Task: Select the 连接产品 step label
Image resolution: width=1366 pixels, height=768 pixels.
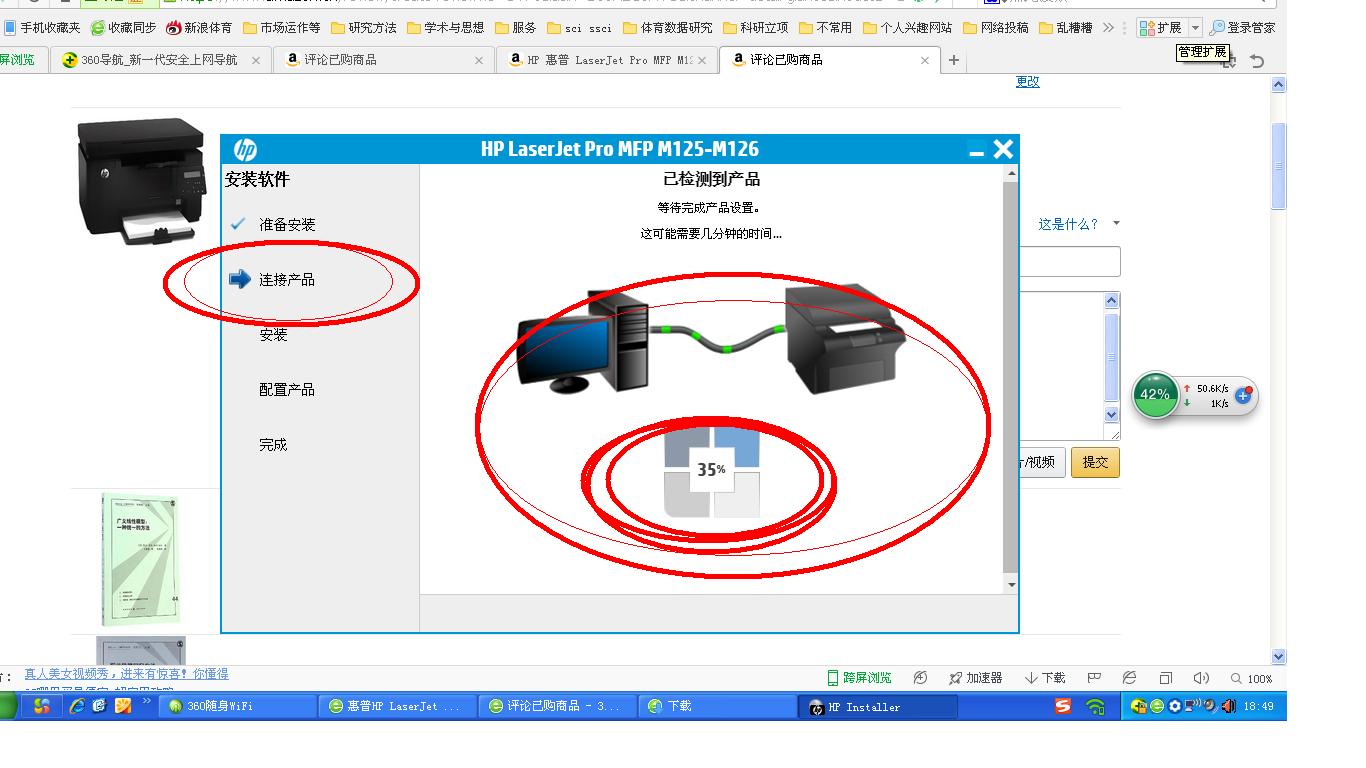Action: point(287,280)
